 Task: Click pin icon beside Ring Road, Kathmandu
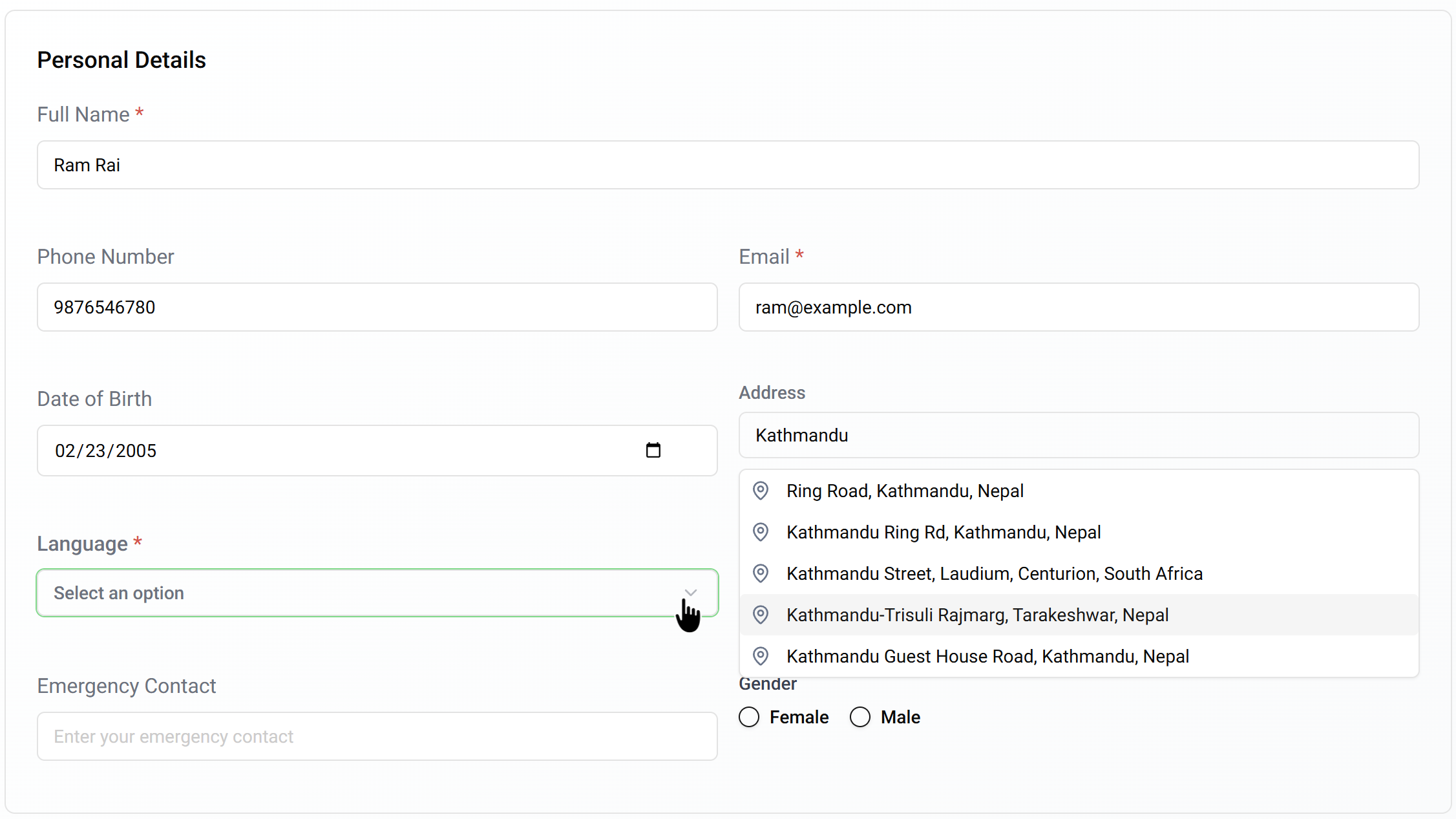tap(761, 491)
